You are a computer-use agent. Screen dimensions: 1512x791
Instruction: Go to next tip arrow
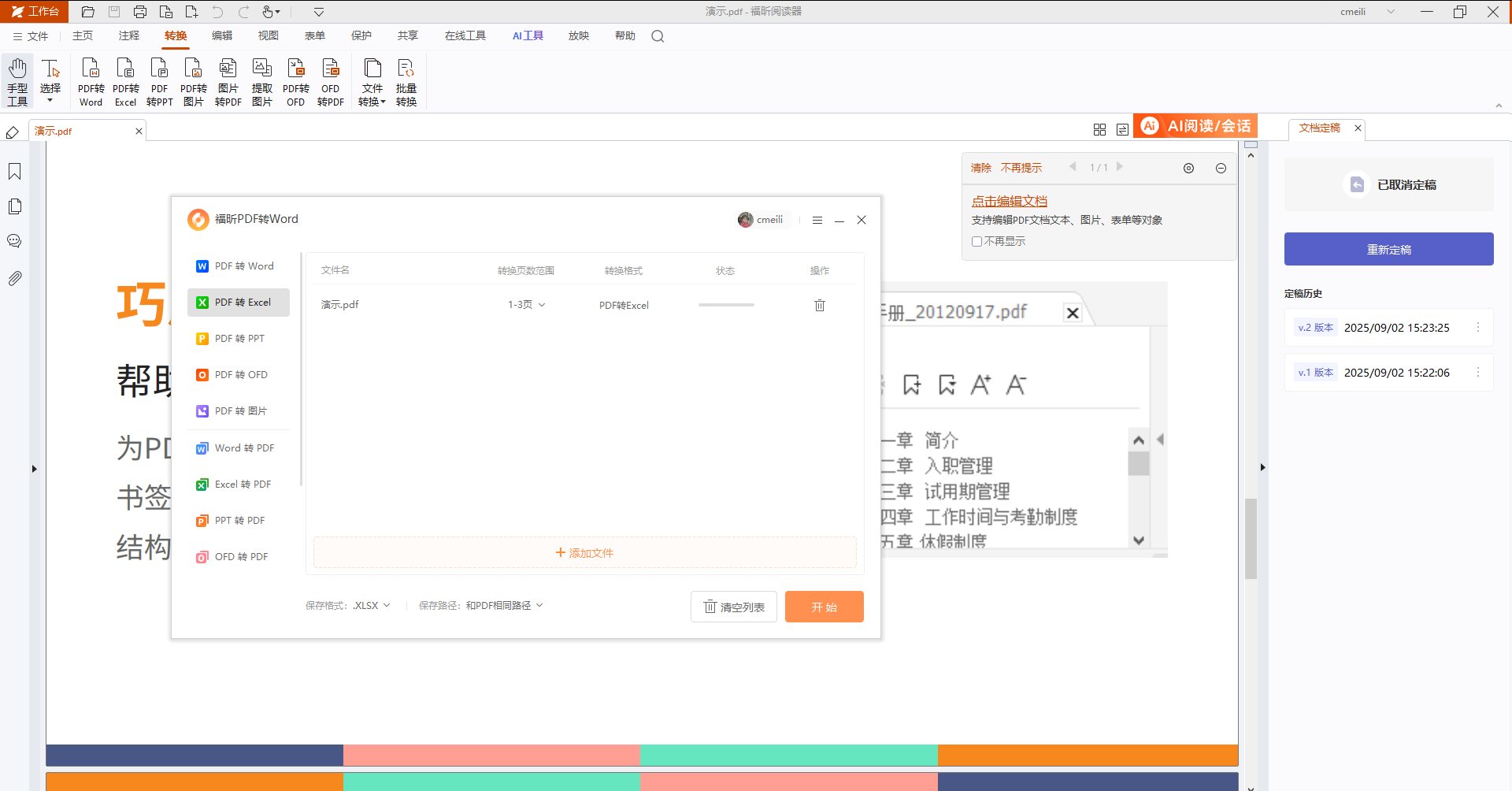tap(1120, 167)
